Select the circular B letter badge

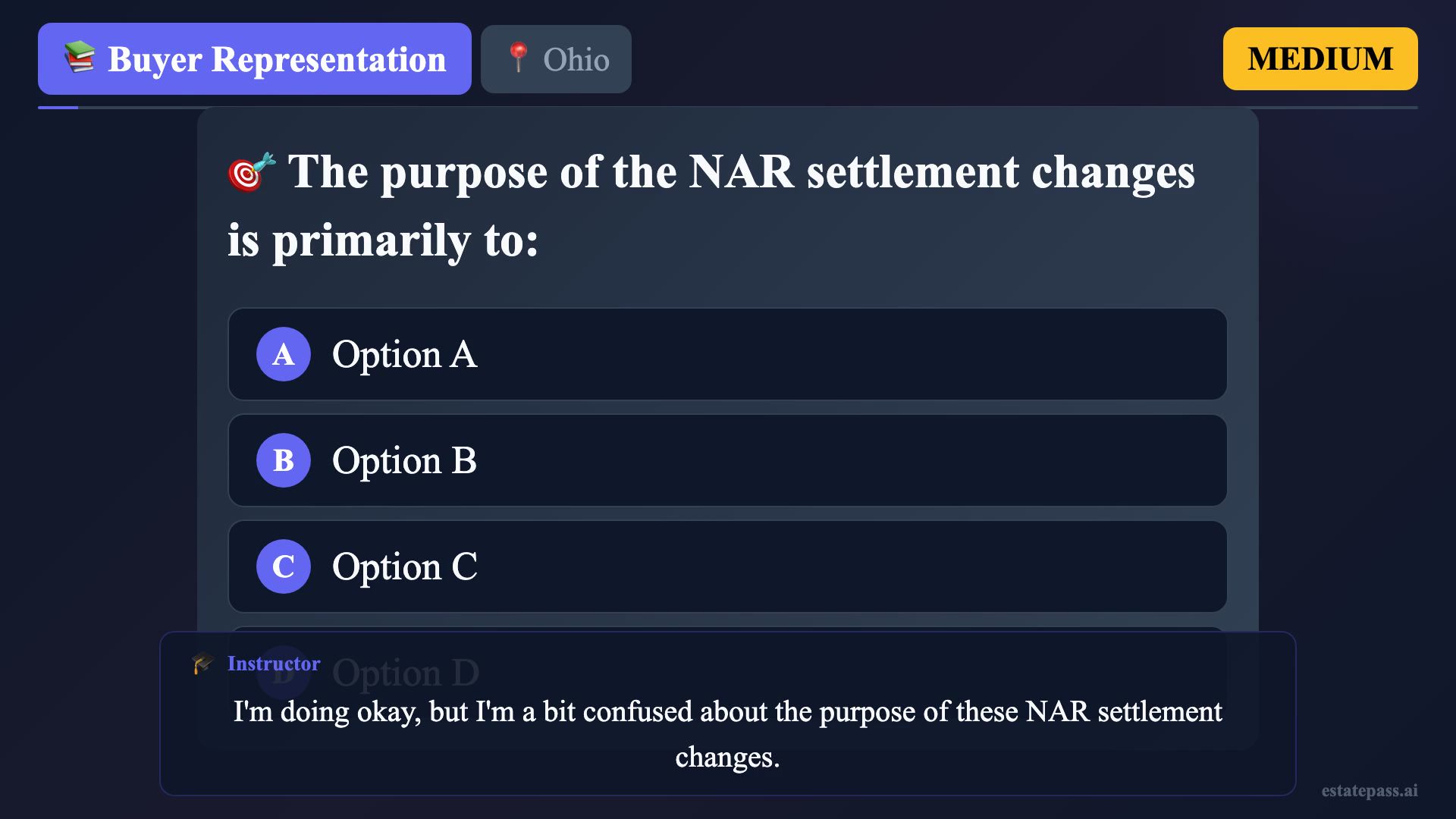click(284, 460)
